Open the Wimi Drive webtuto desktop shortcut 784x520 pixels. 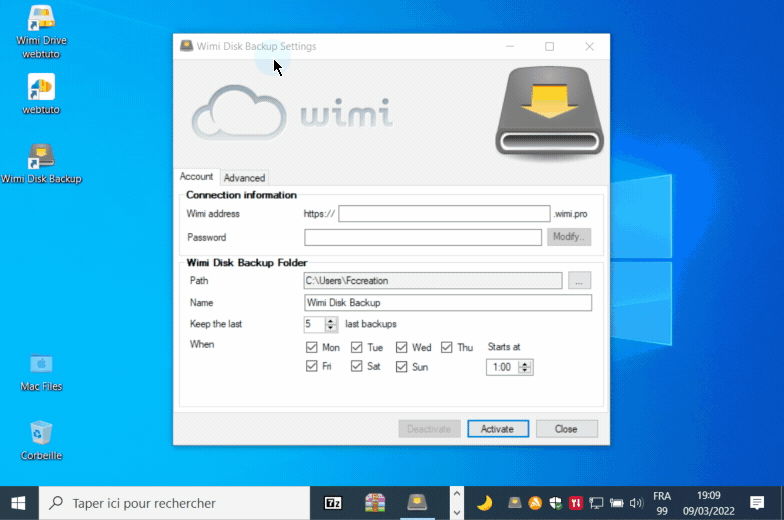tap(41, 32)
